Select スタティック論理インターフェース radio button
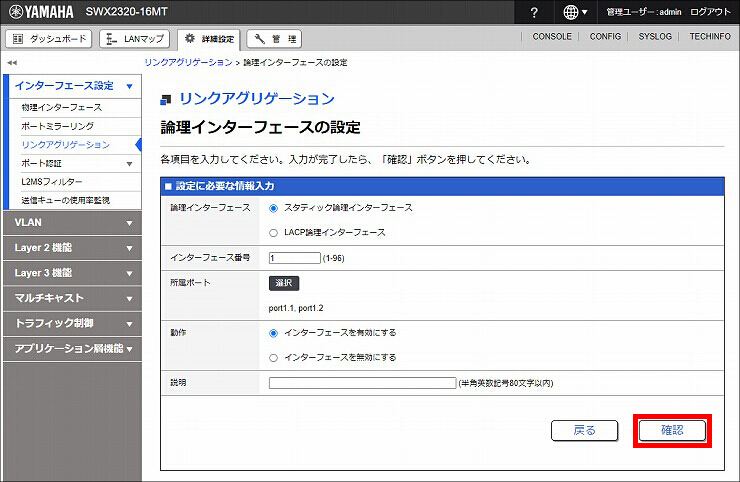Screen dimensions: 740x482 pos(273,208)
